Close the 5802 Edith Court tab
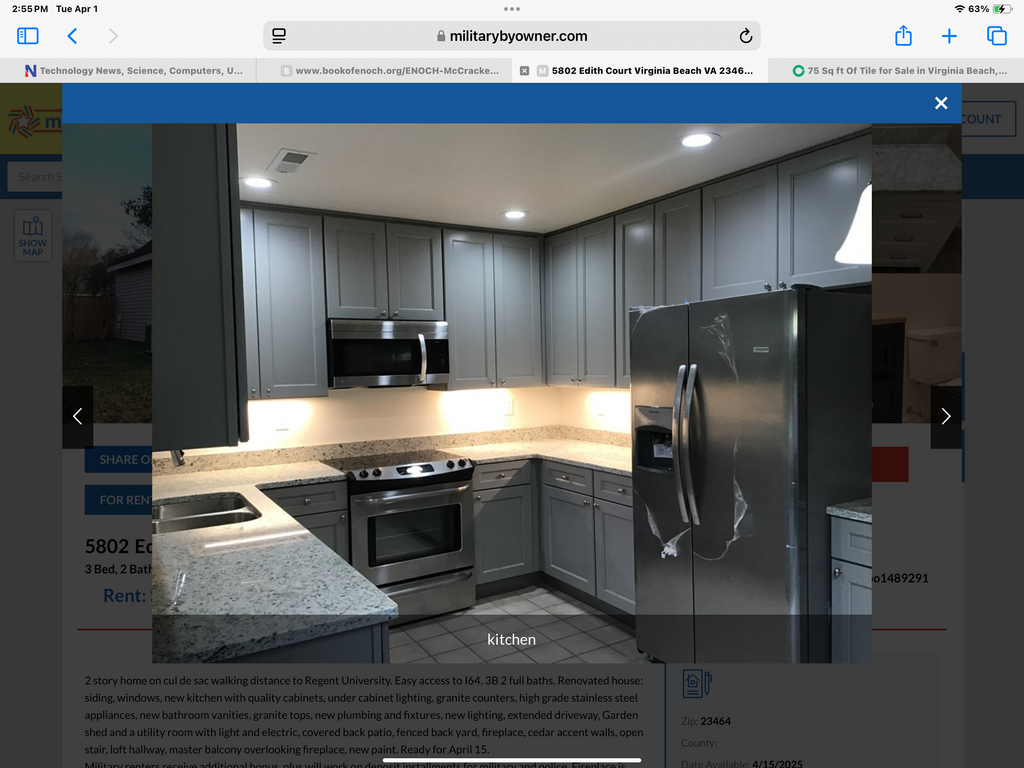Screen dimensions: 1024x768 [524, 71]
